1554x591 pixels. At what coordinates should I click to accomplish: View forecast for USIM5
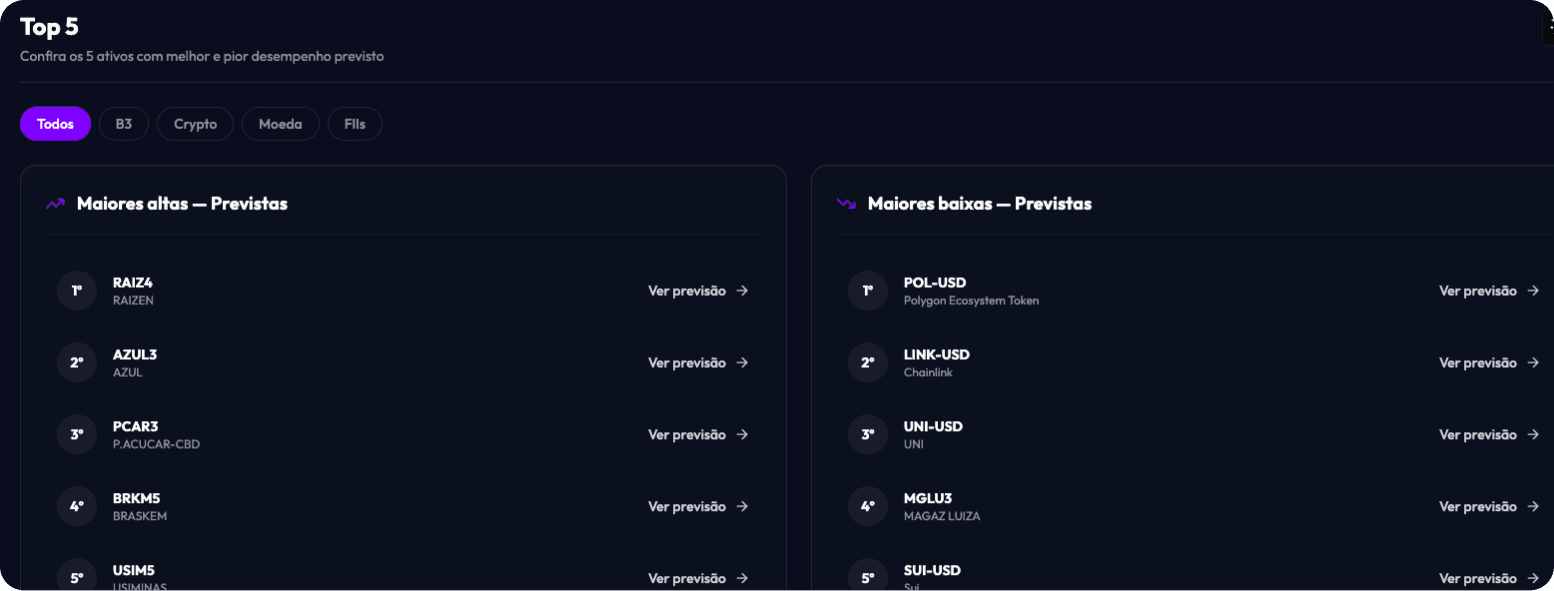pos(698,579)
